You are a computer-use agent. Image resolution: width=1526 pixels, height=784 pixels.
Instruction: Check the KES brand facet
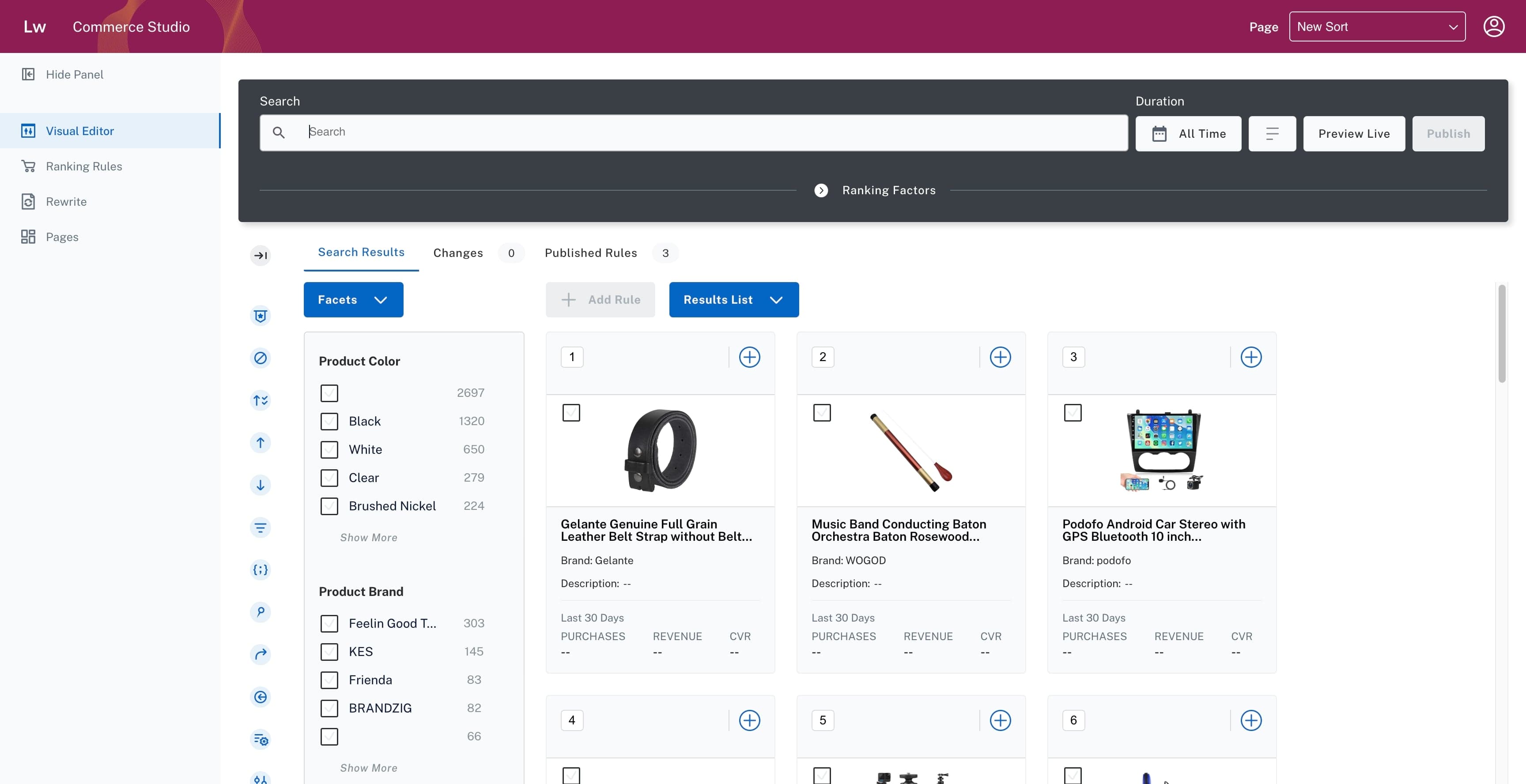(x=329, y=652)
